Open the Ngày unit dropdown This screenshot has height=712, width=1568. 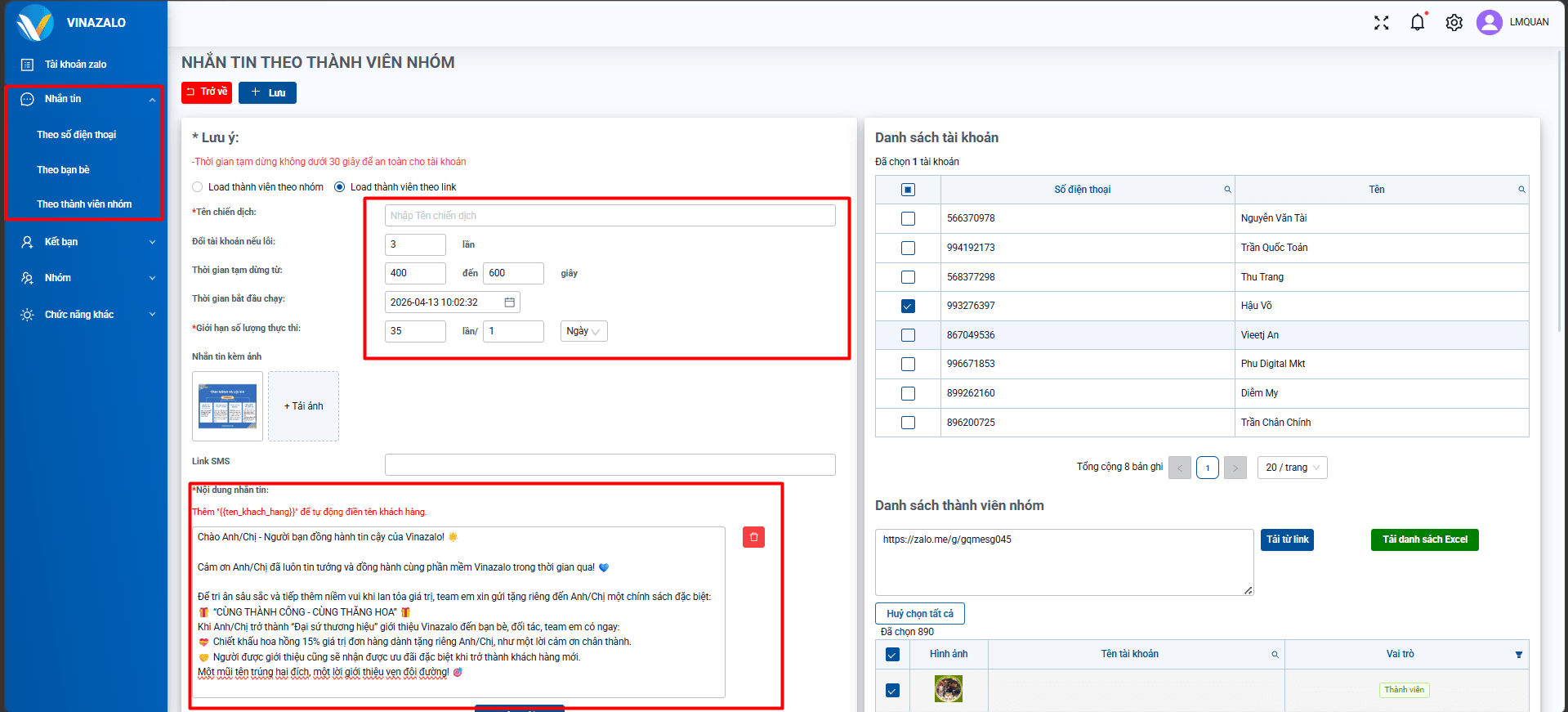[583, 331]
